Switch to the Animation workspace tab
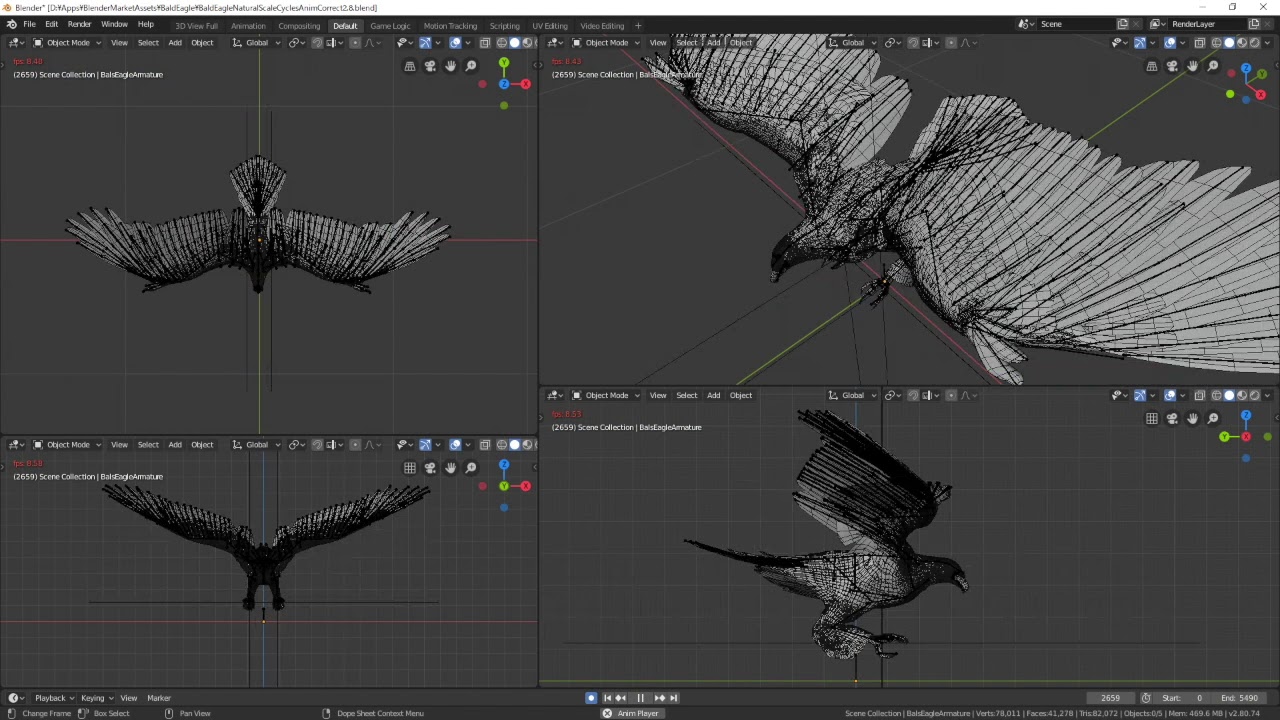1280x720 pixels. pyautogui.click(x=248, y=26)
